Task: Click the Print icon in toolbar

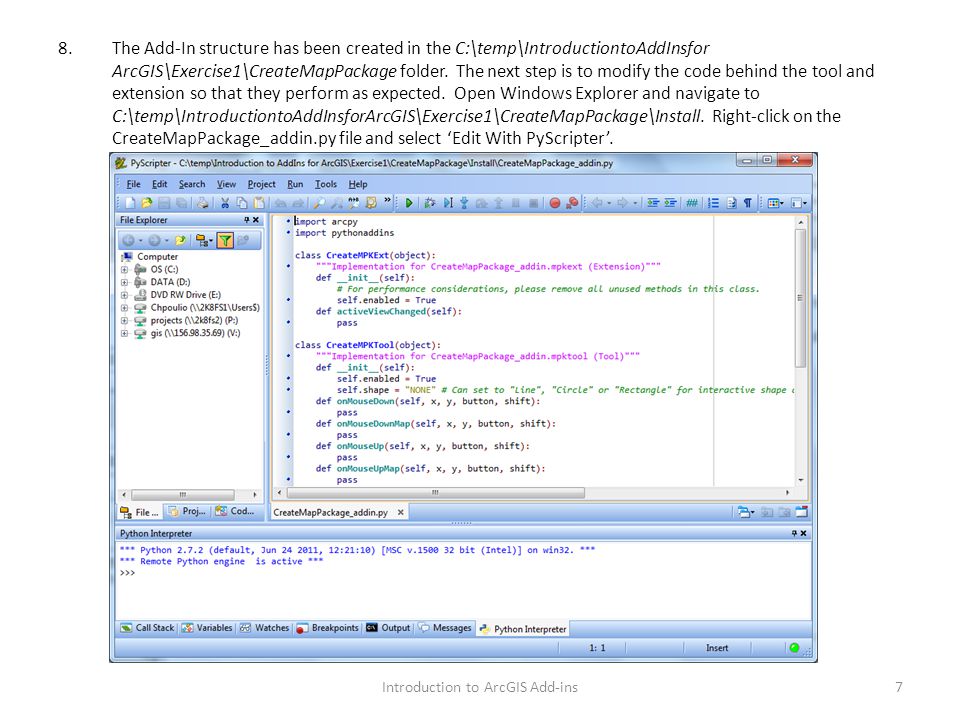Action: (x=203, y=203)
